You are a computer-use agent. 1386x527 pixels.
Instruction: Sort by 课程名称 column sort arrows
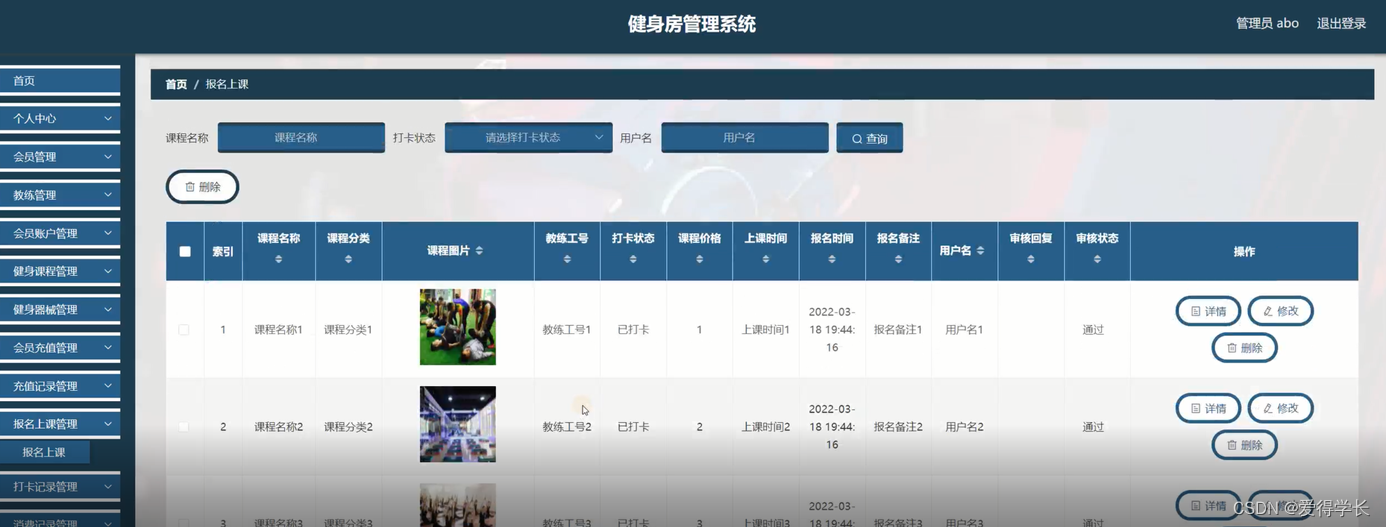pyautogui.click(x=278, y=259)
